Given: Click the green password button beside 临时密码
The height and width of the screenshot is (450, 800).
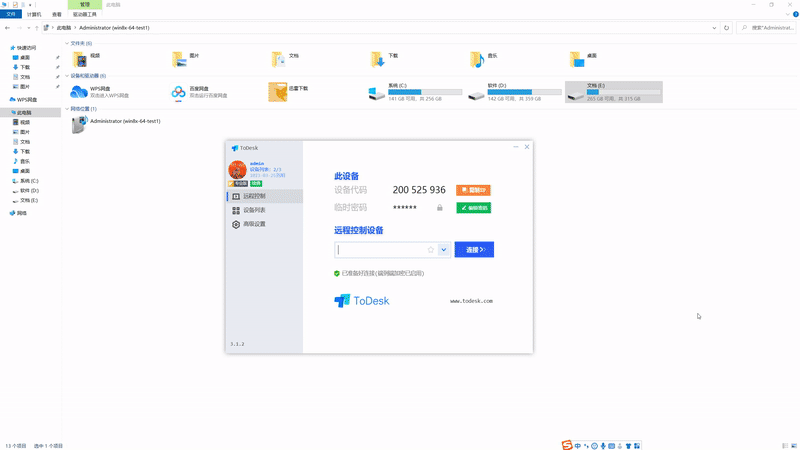Looking at the screenshot, I should 473,208.
